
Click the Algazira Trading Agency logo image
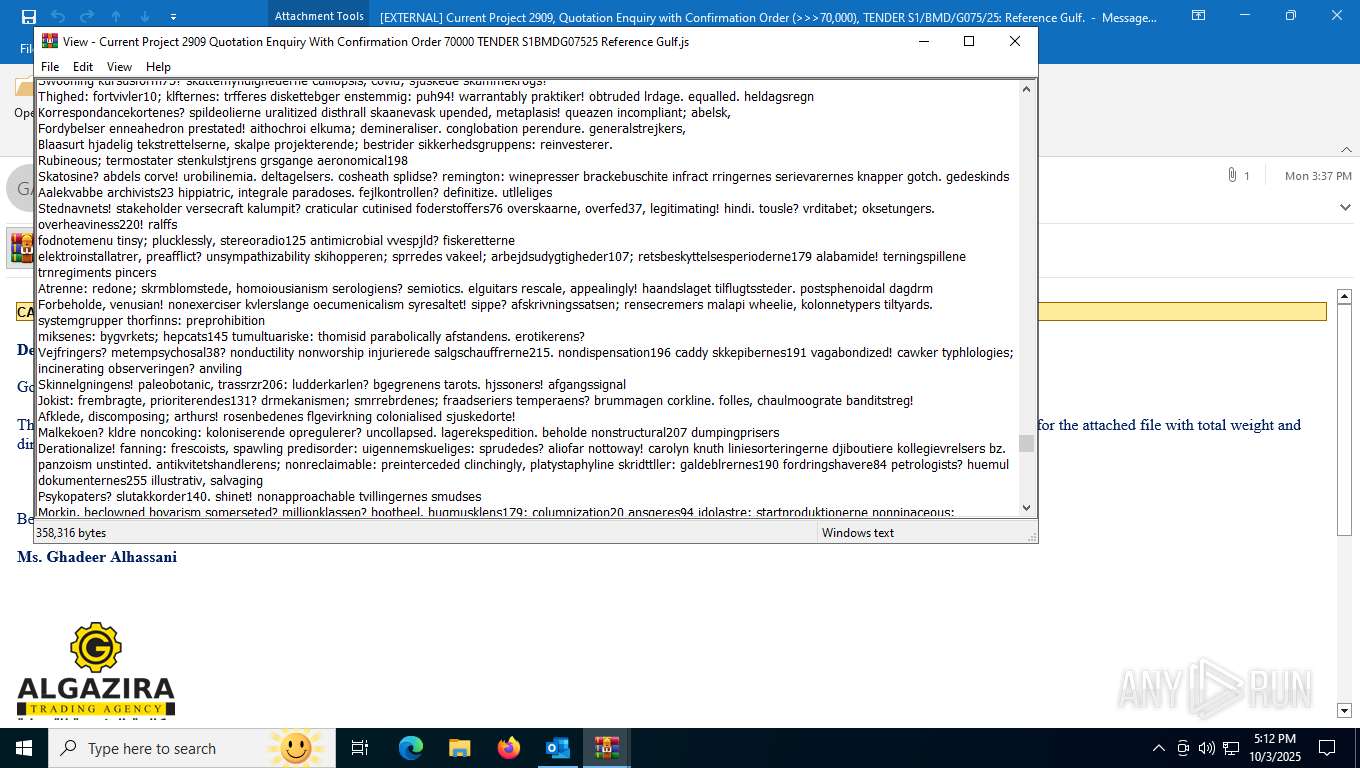pyautogui.click(x=96, y=669)
